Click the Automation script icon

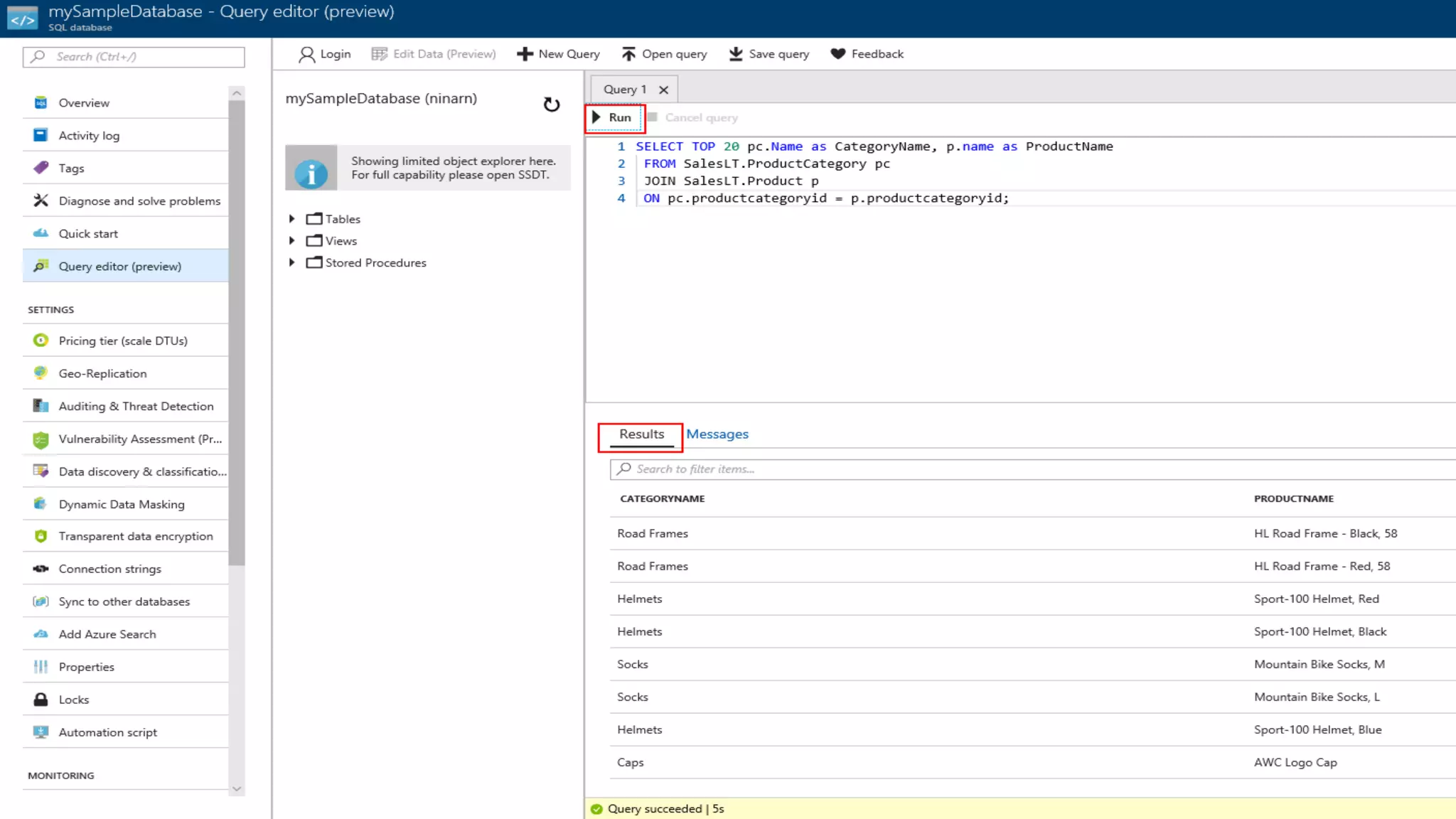click(41, 732)
